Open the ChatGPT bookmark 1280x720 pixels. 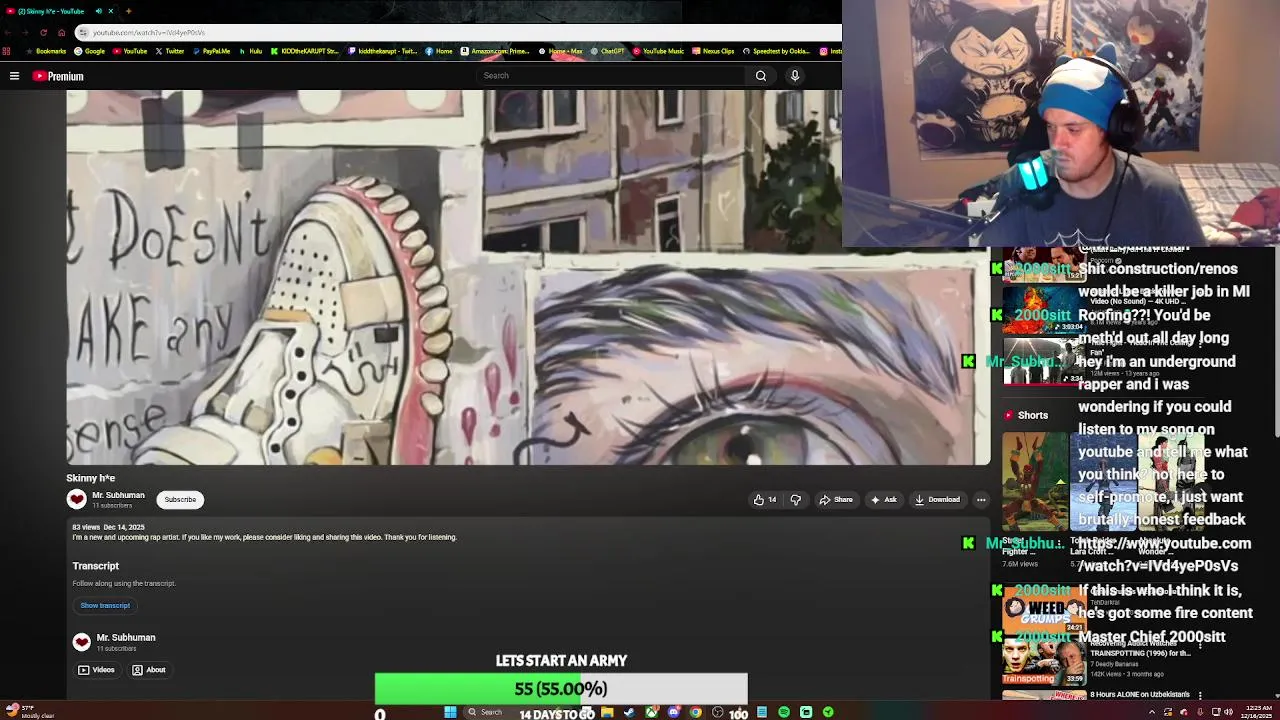[607, 51]
